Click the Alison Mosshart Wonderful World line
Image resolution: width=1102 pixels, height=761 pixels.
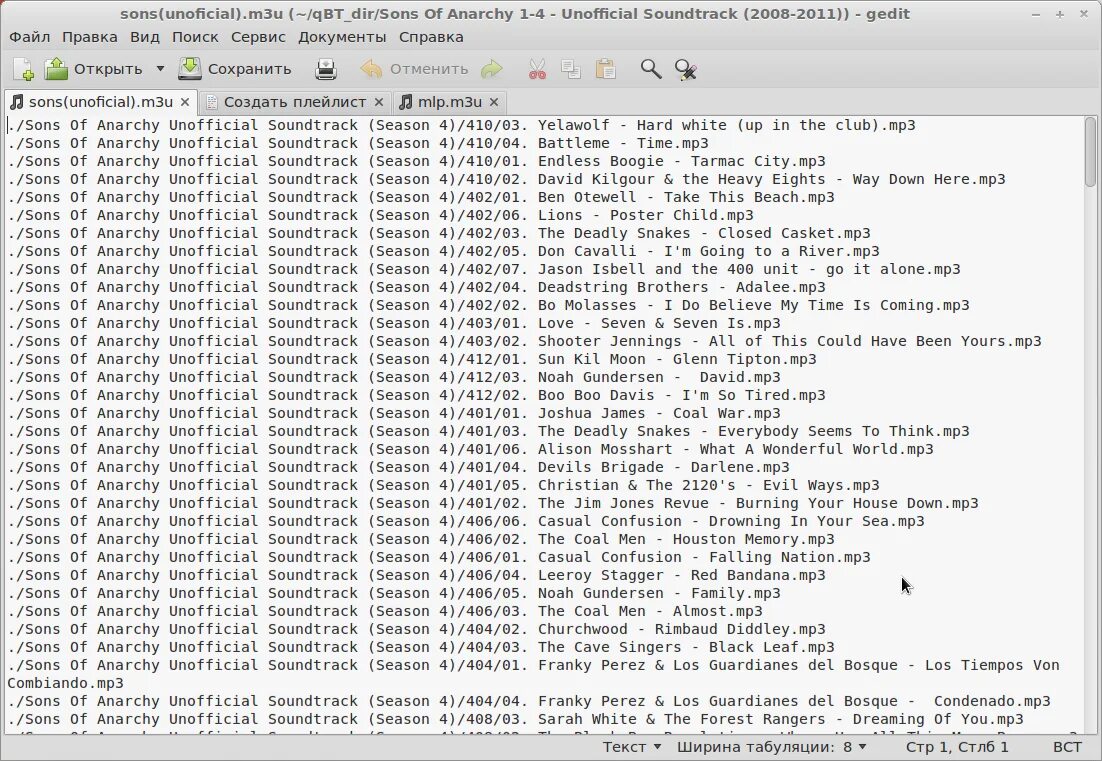tap(470, 449)
